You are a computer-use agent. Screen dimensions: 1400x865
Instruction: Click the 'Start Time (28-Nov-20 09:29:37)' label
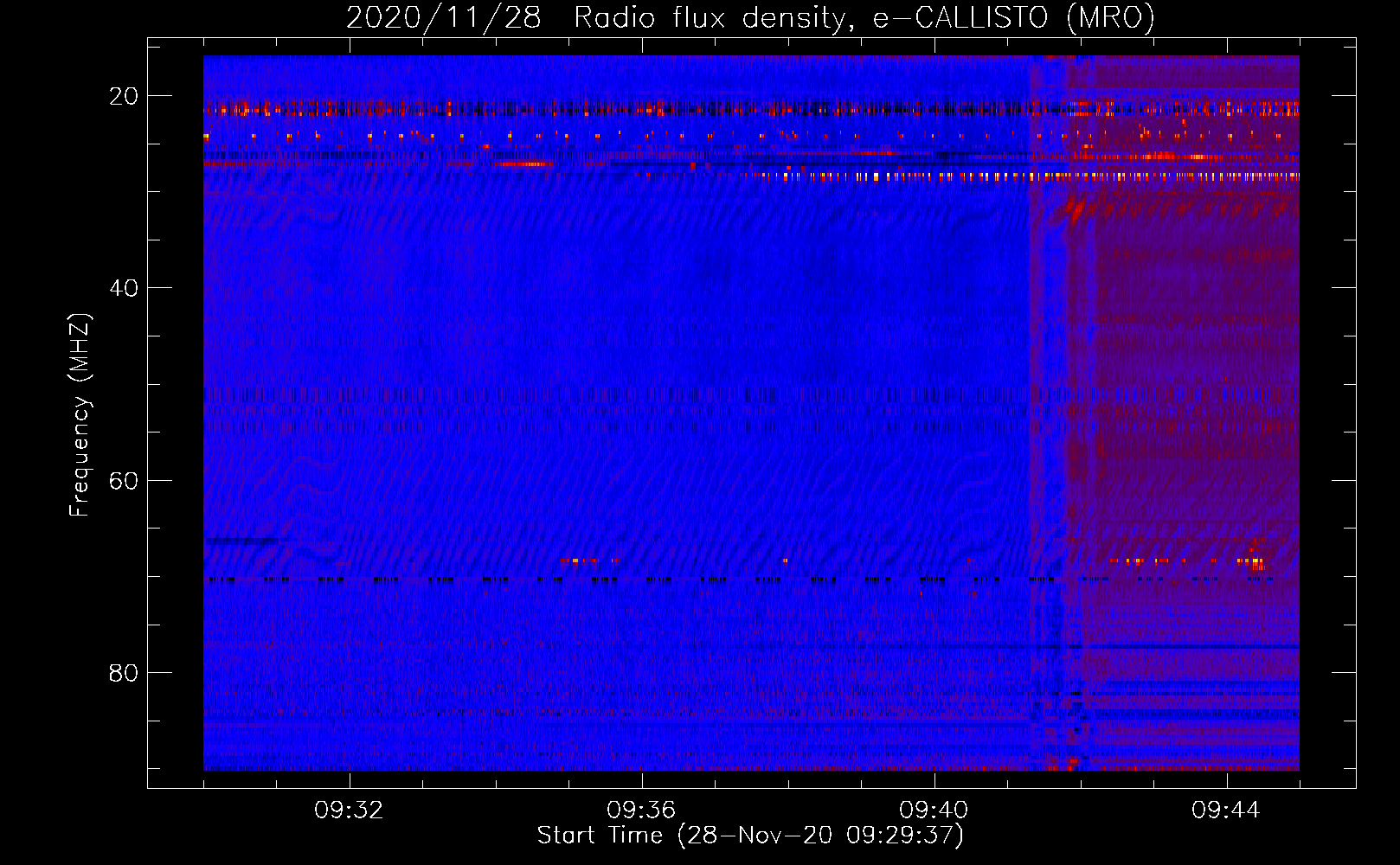coord(750,836)
